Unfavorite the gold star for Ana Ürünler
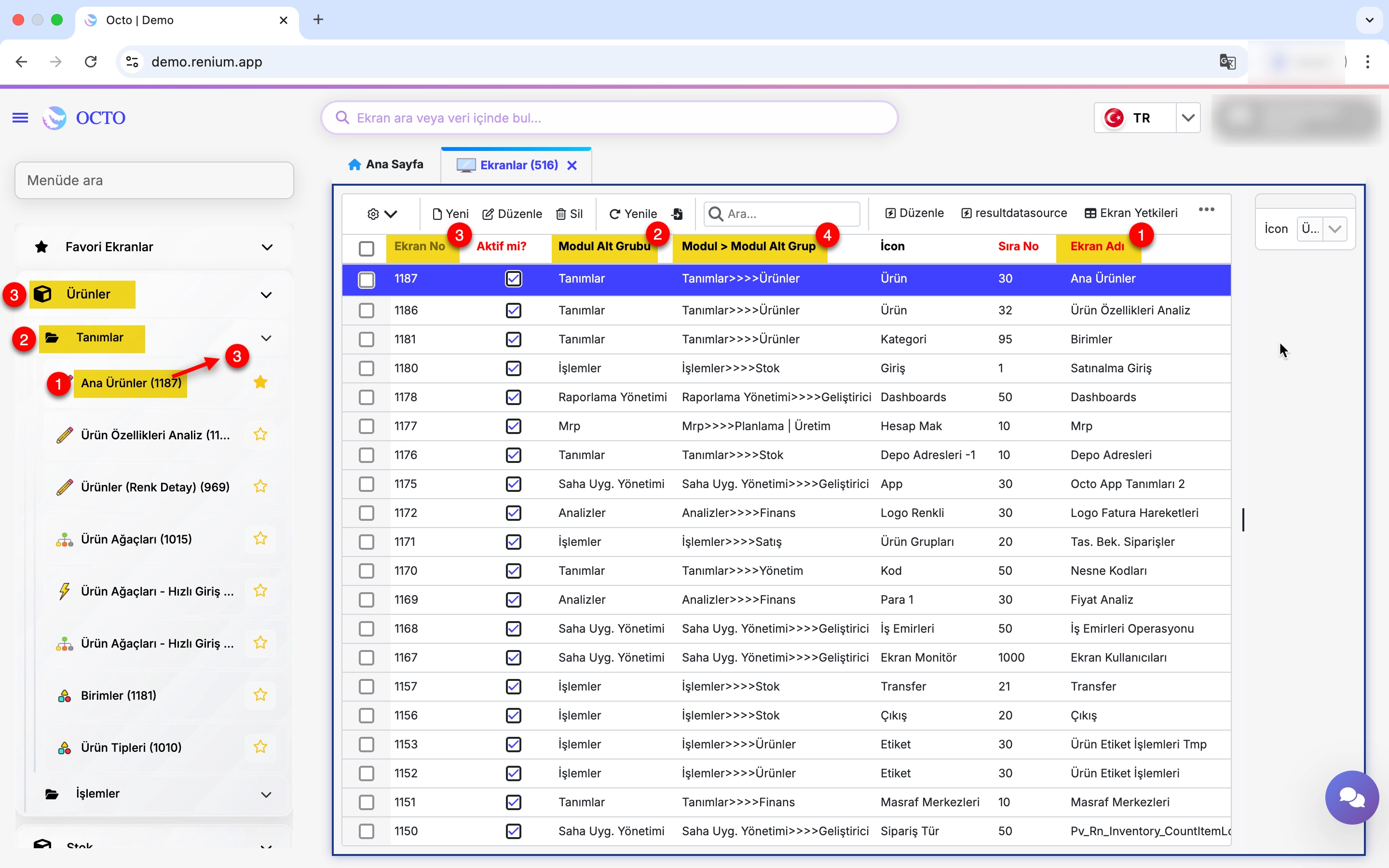The height and width of the screenshot is (868, 1389). tap(260, 382)
